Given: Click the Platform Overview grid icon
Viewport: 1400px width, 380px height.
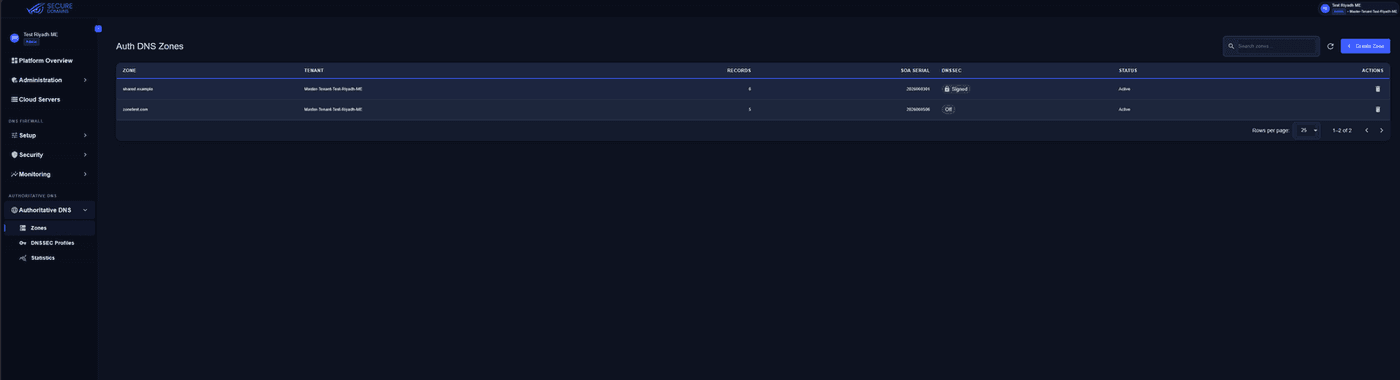Looking at the screenshot, I should click(14, 60).
